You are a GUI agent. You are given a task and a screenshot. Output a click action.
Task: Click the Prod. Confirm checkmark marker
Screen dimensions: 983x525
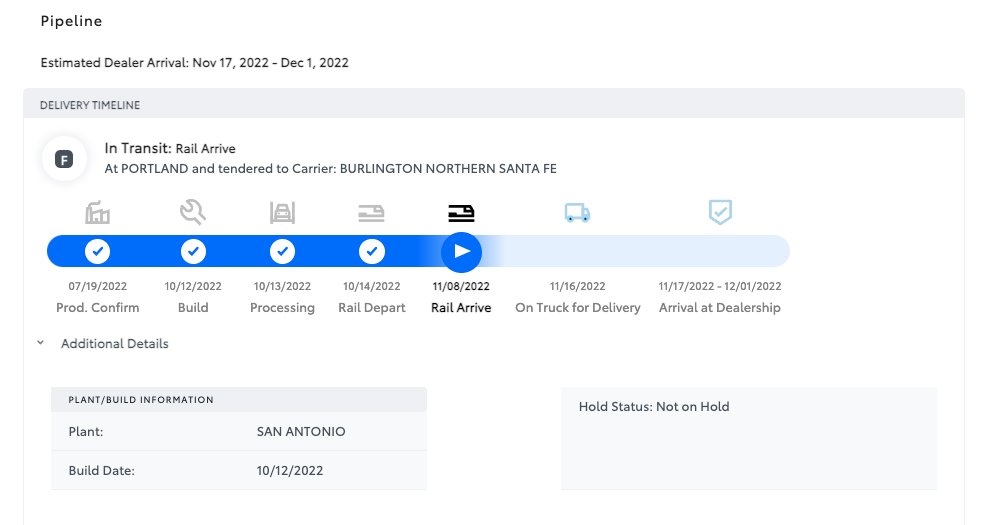[x=97, y=252]
